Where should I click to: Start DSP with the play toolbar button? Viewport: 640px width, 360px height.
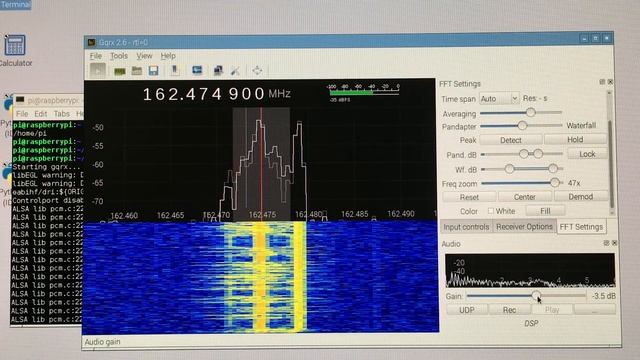pos(98,71)
